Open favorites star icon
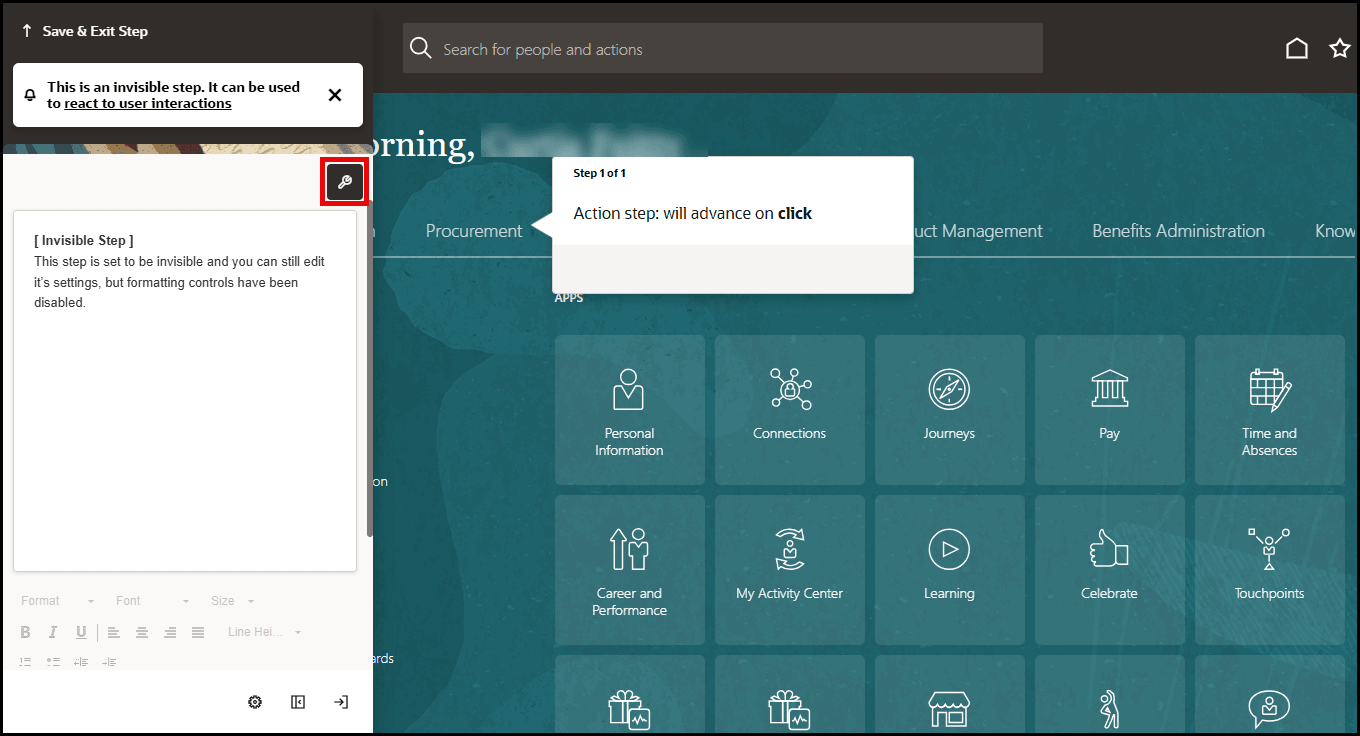The height and width of the screenshot is (736, 1360). pos(1340,49)
